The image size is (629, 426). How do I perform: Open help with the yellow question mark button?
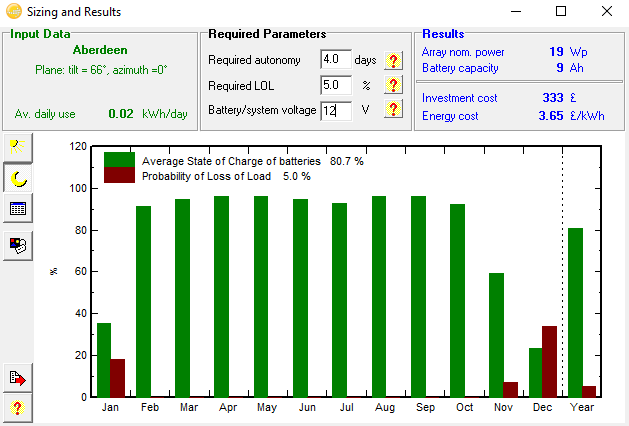click(18, 407)
